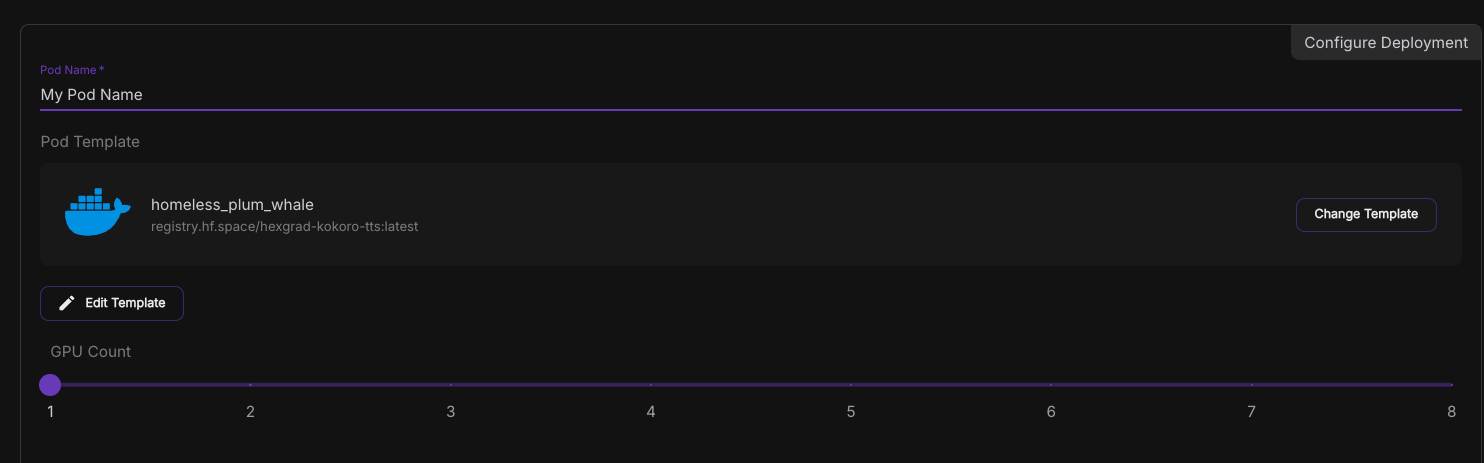Click the purple GPU Count slider handle

tap(50, 385)
